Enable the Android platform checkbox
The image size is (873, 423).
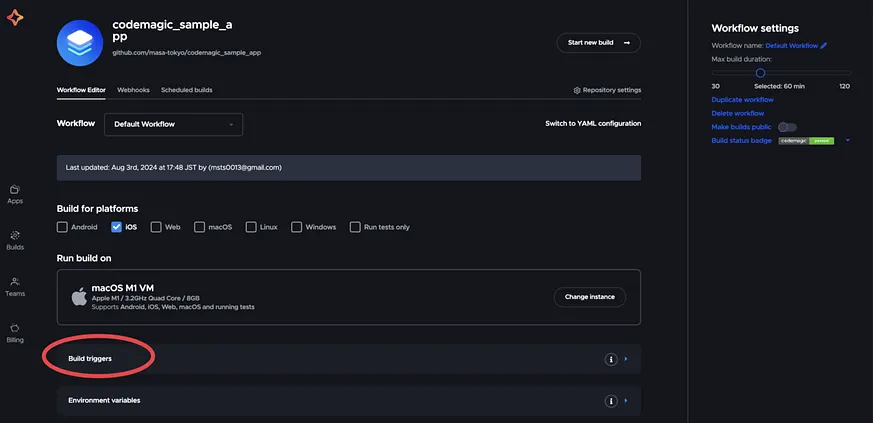pos(62,227)
